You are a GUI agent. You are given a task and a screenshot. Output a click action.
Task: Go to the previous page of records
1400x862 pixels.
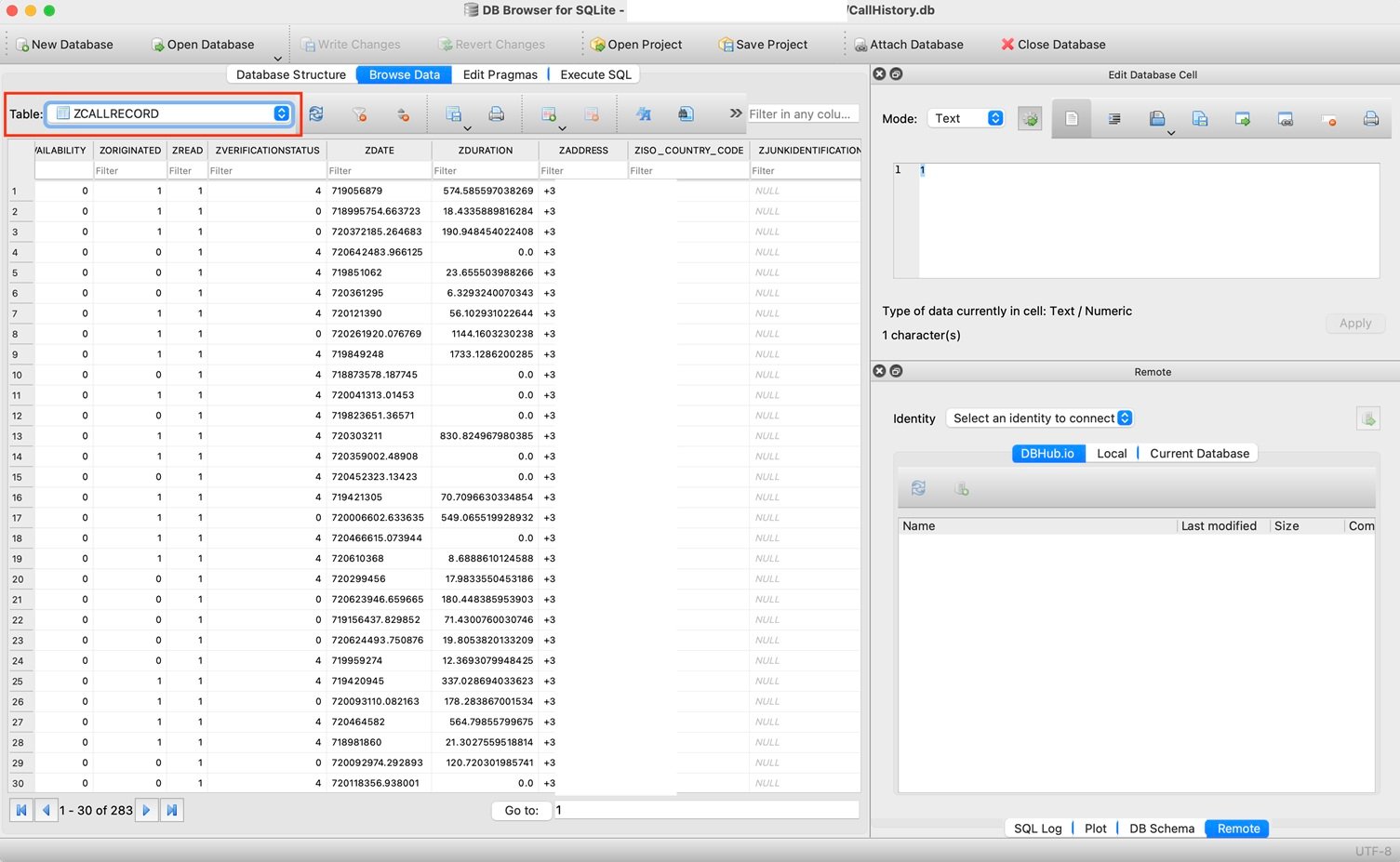46,810
